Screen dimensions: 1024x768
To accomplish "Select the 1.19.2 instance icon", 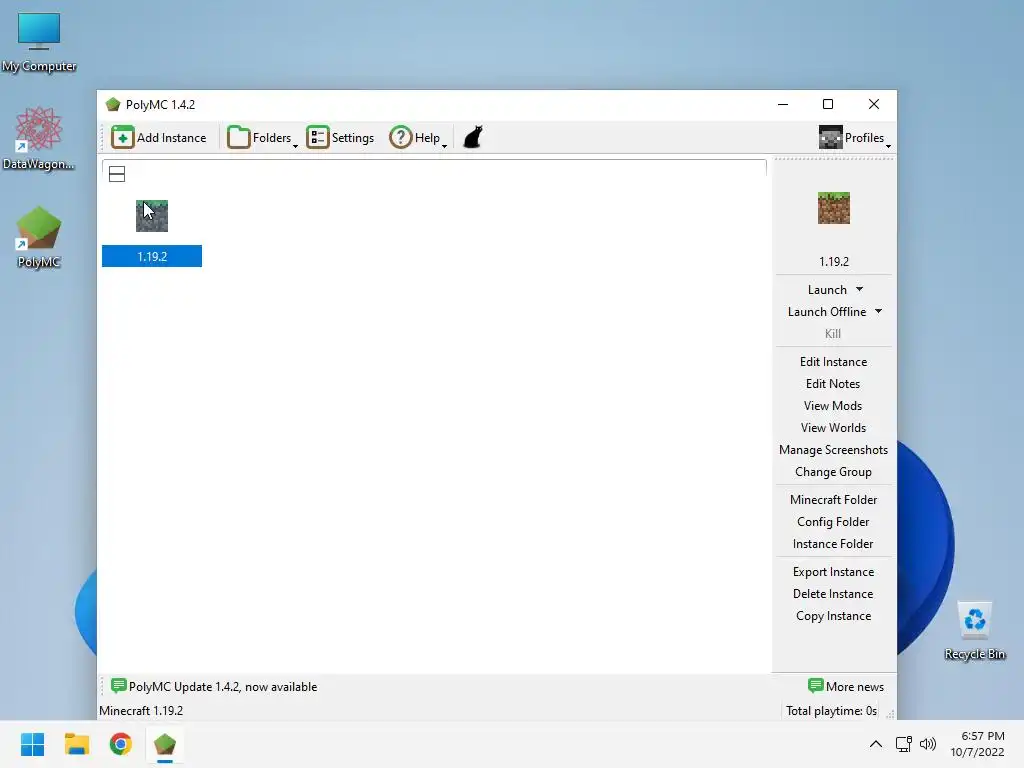I will tap(152, 216).
